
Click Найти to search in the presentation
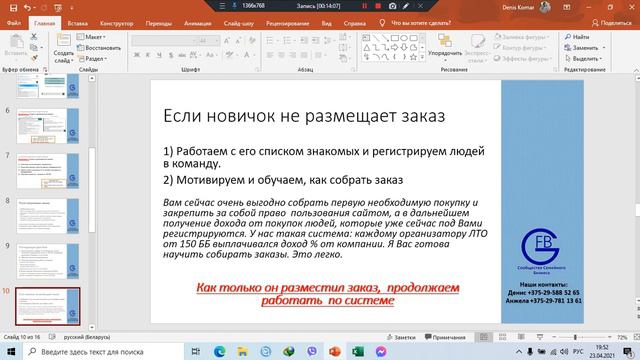pos(577,37)
